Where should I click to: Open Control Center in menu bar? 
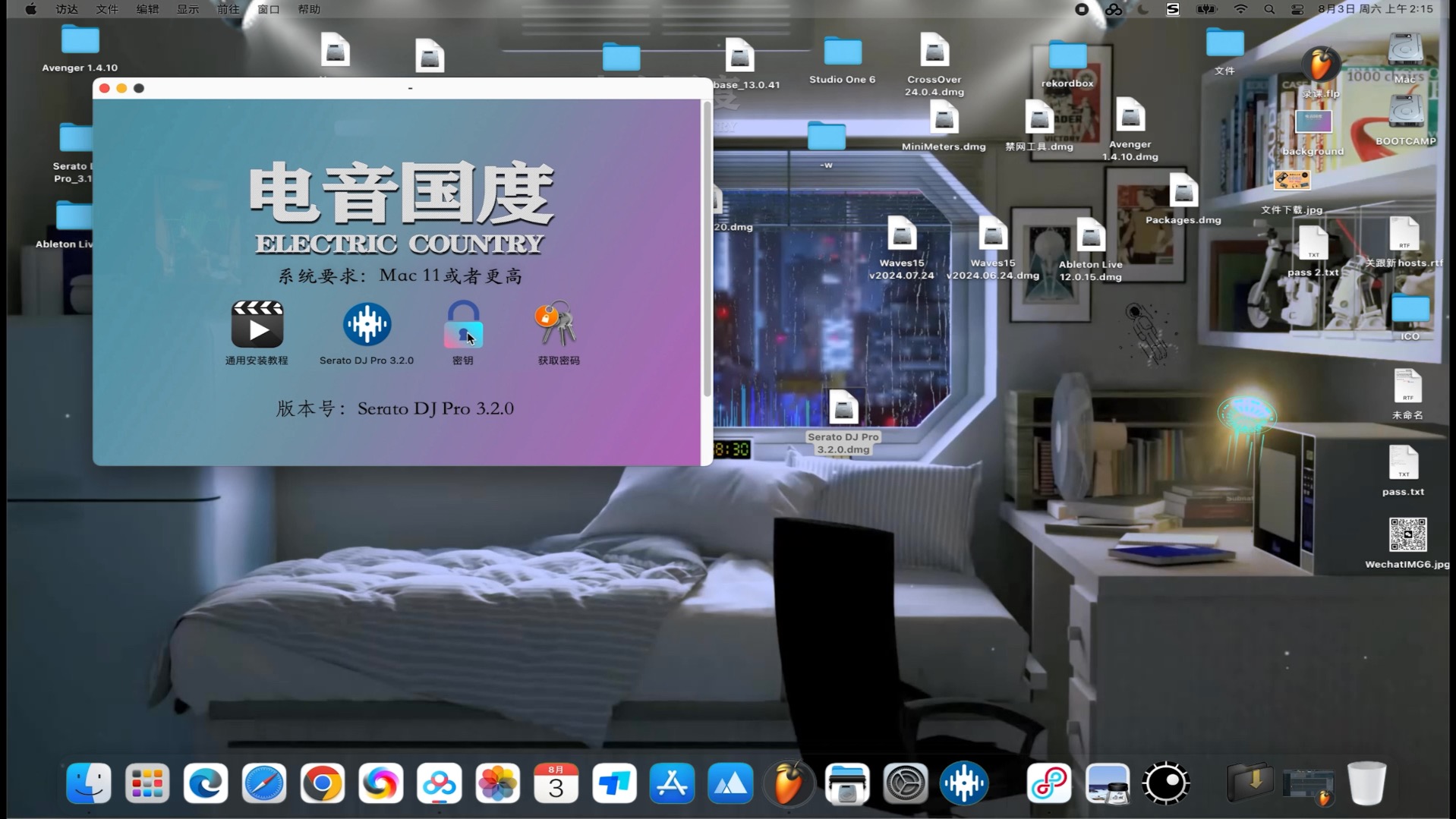point(1297,9)
